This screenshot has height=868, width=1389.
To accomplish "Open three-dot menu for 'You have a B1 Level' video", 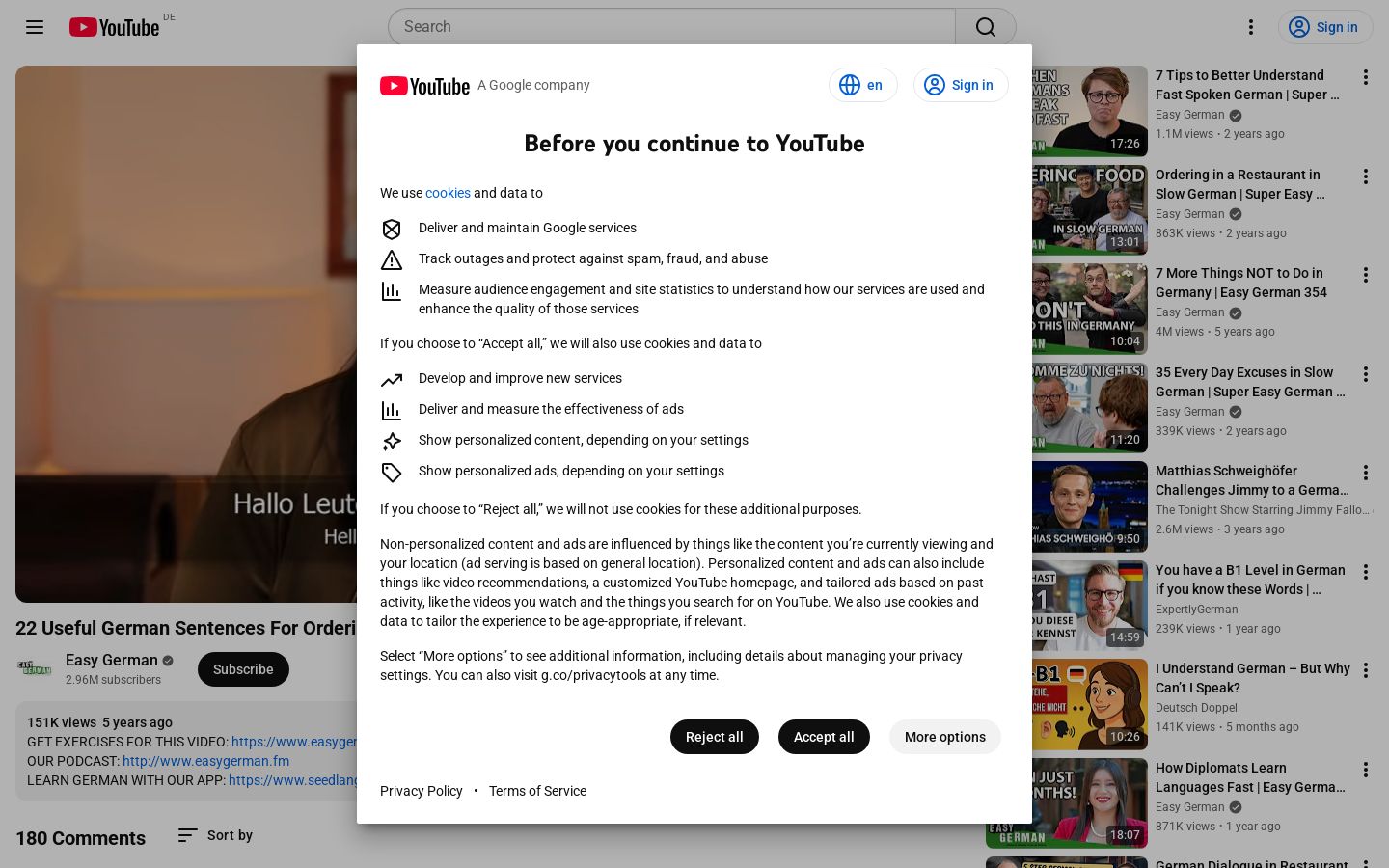I will [1366, 572].
